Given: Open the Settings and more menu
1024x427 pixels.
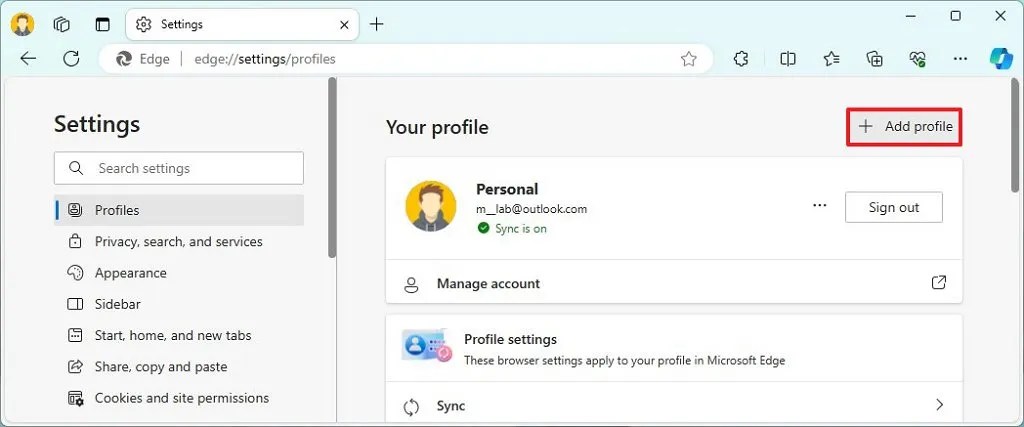Looking at the screenshot, I should (960, 59).
